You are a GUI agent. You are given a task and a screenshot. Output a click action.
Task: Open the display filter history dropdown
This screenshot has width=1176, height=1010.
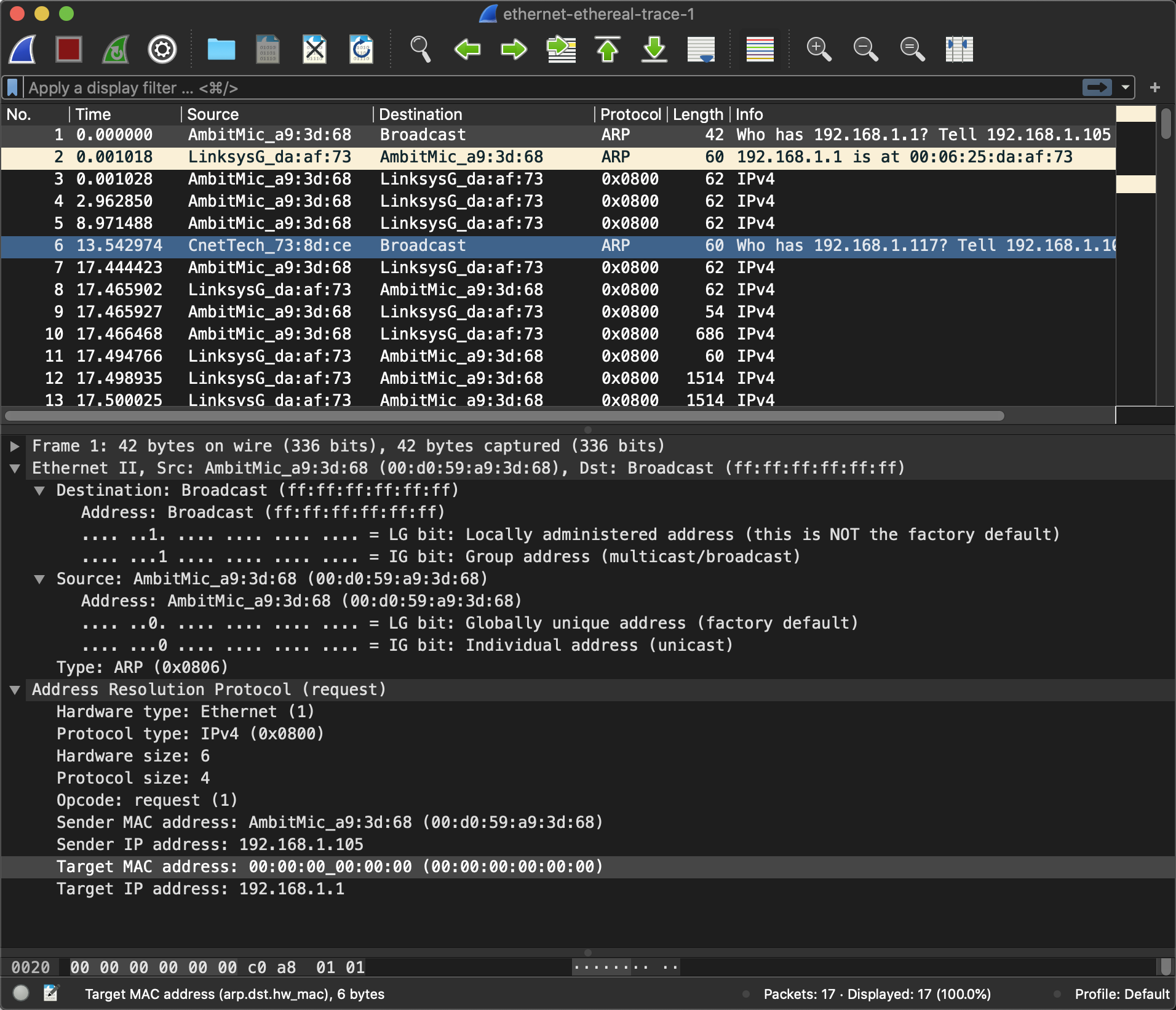[1126, 88]
